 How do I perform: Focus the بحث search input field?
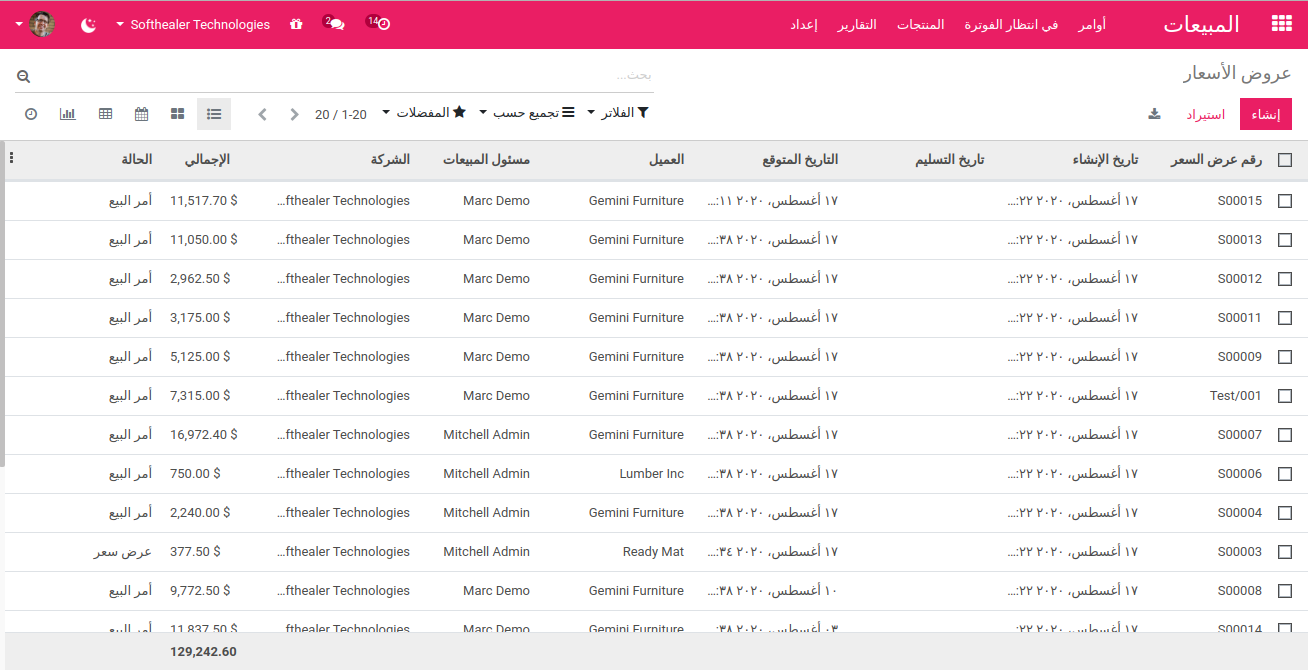point(345,76)
